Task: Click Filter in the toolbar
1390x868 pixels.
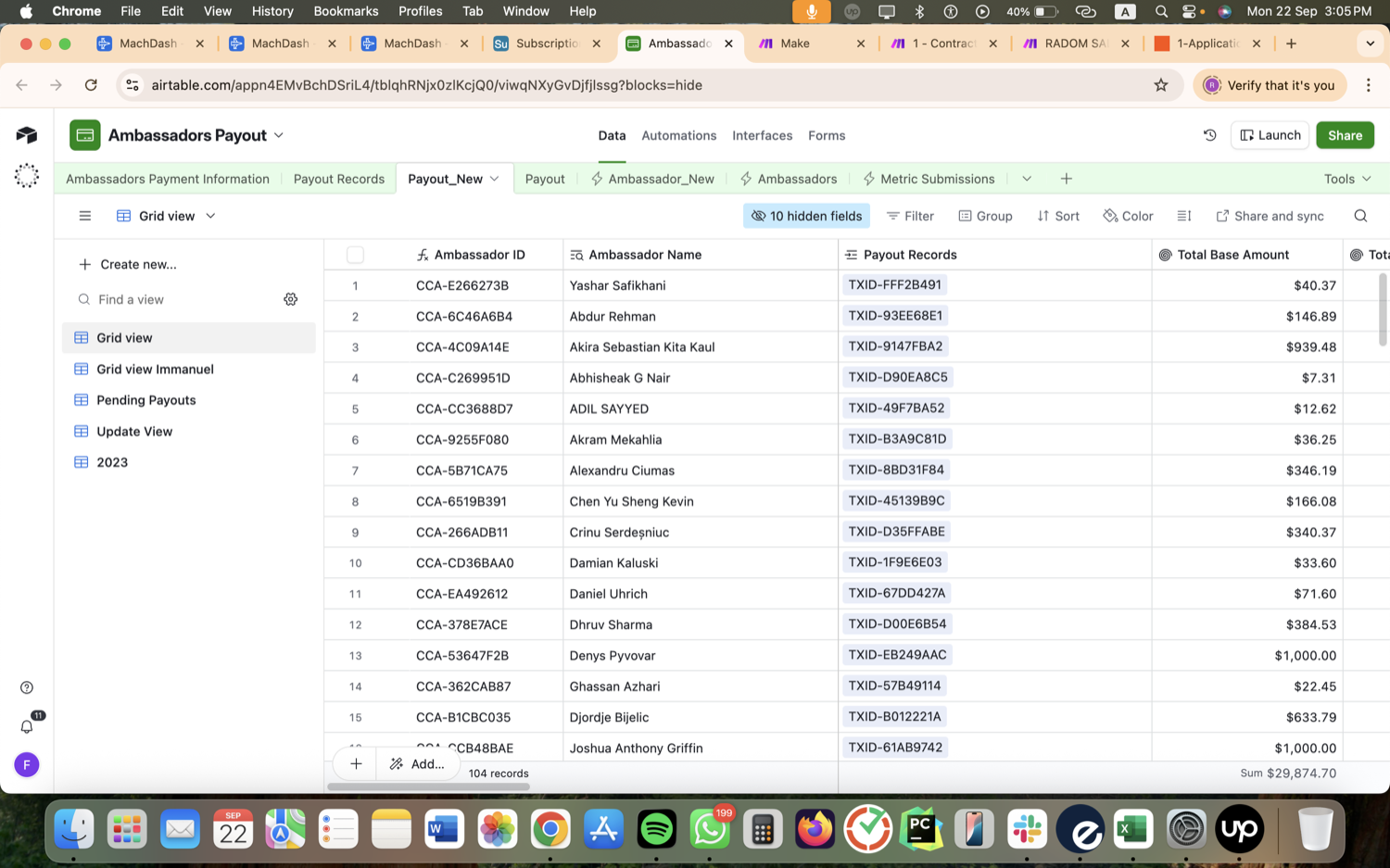Action: (x=910, y=216)
